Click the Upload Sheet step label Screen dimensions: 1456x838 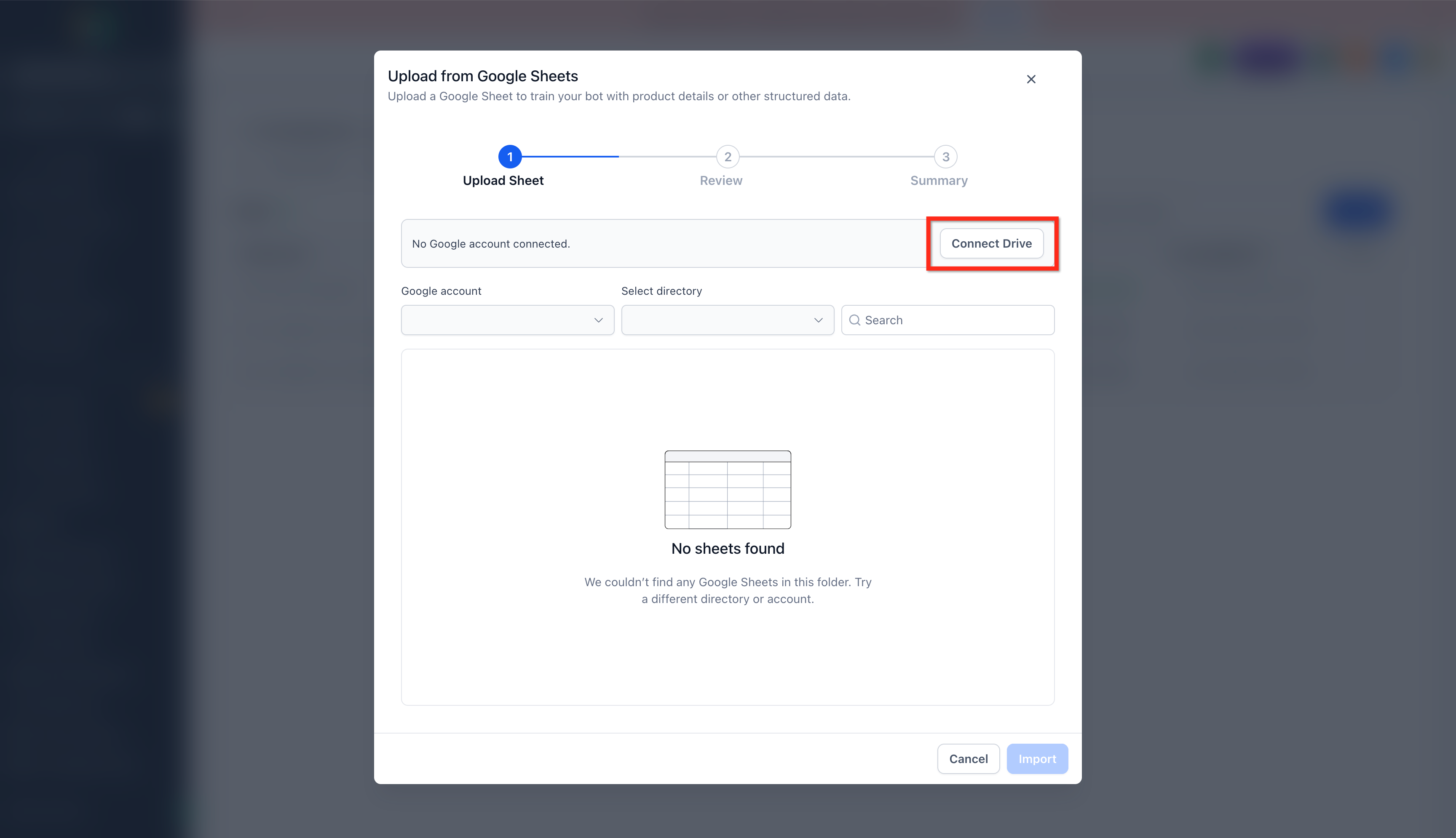(503, 181)
